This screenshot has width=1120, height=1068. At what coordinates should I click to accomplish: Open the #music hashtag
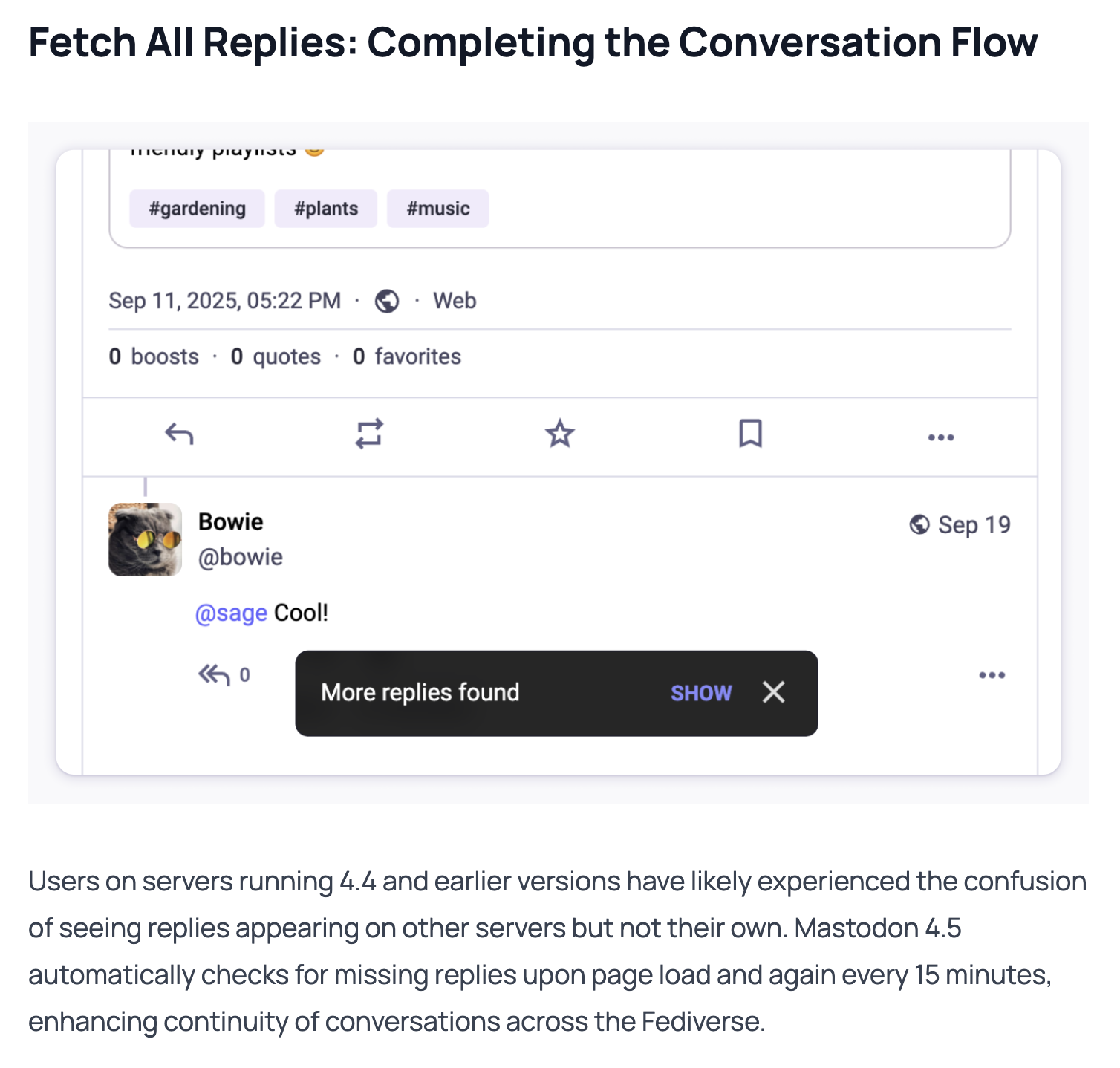[x=437, y=209]
